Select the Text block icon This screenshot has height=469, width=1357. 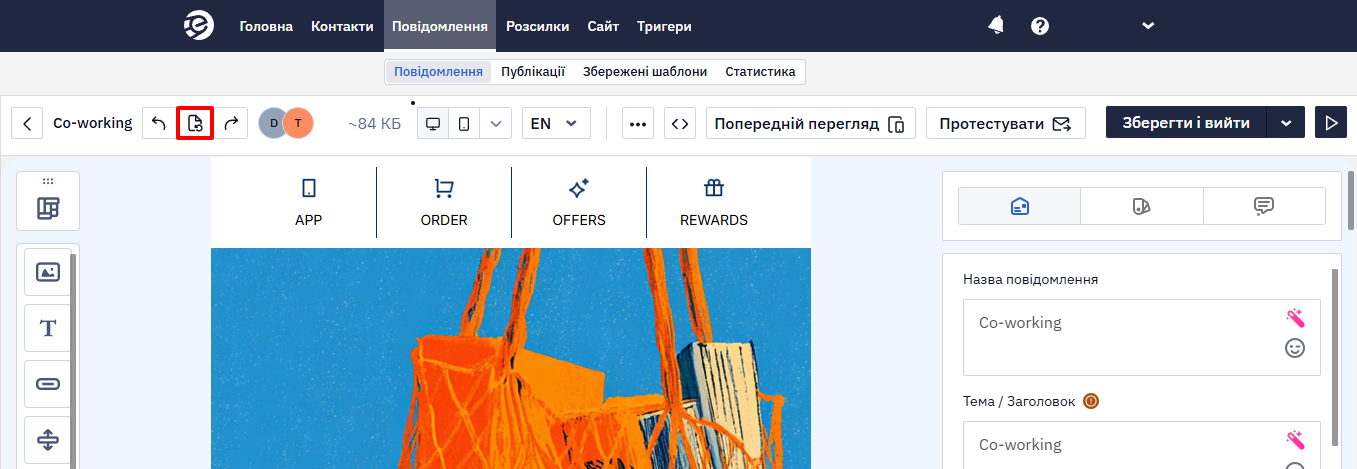point(48,328)
